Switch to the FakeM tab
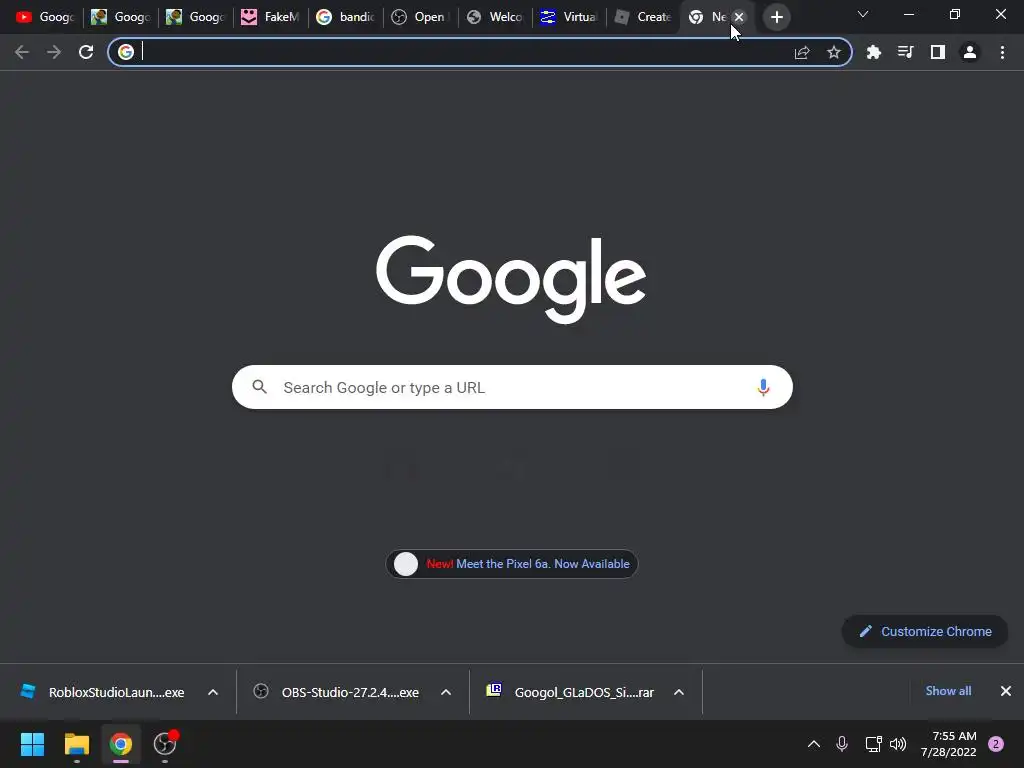1024x768 pixels. pyautogui.click(x=270, y=17)
